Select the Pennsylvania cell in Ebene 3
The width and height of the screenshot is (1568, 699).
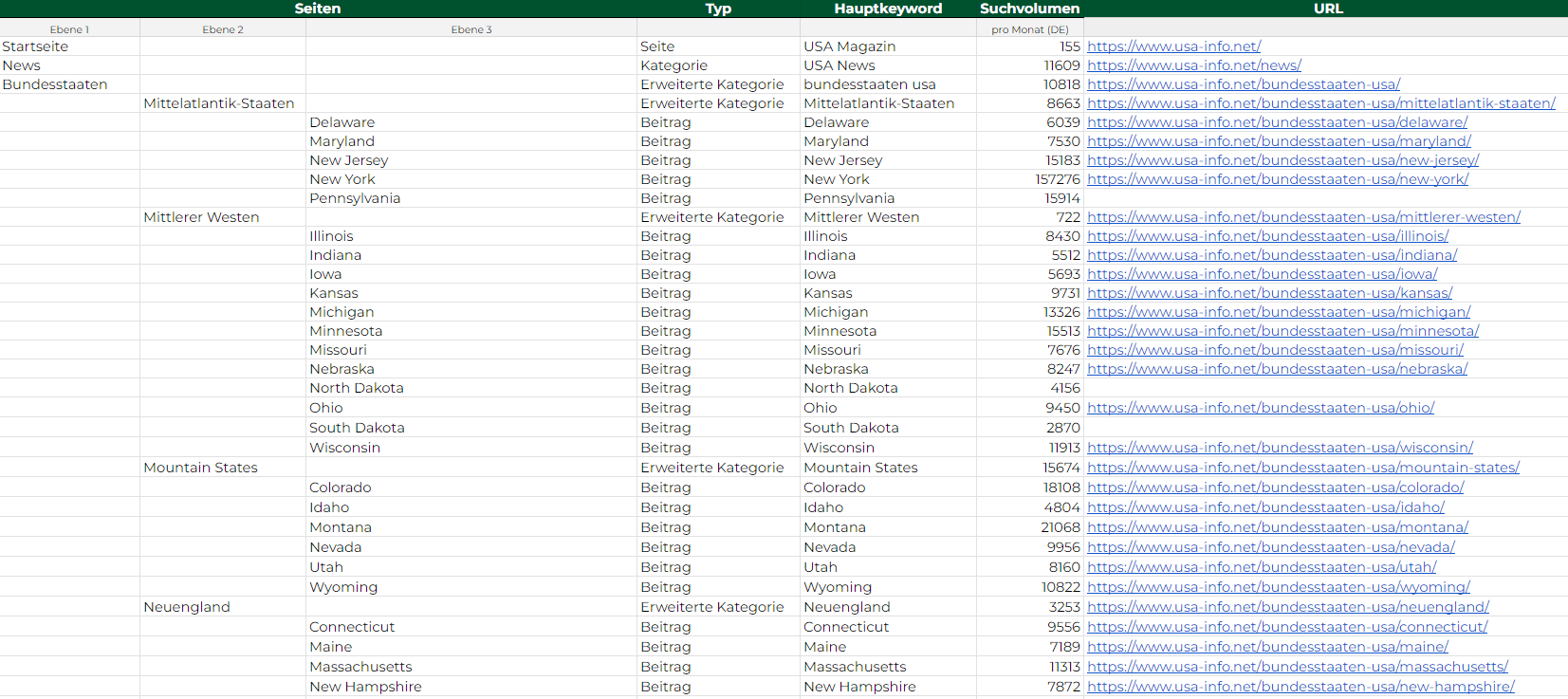(471, 198)
